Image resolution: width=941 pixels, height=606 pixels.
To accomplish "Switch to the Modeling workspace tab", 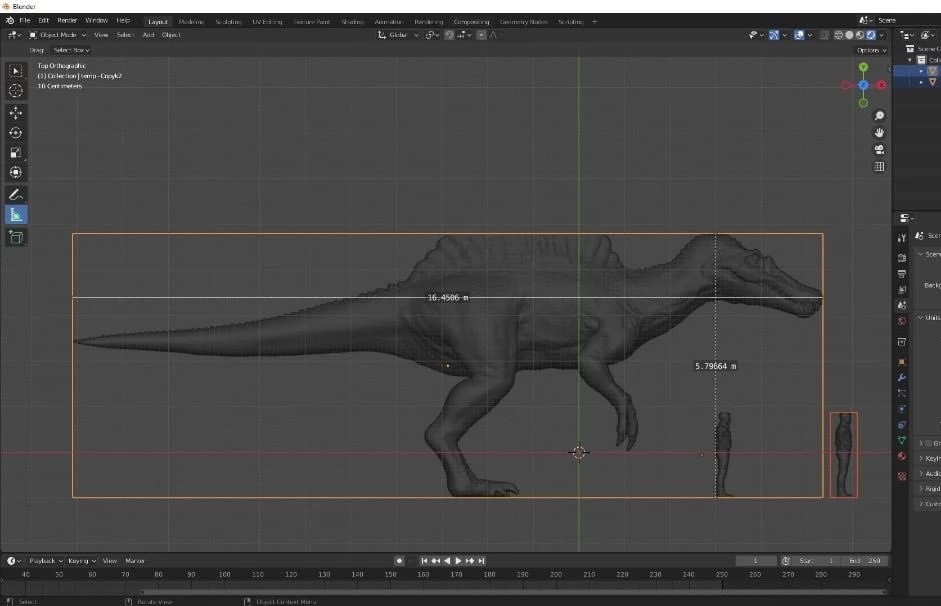I will 191,20.
